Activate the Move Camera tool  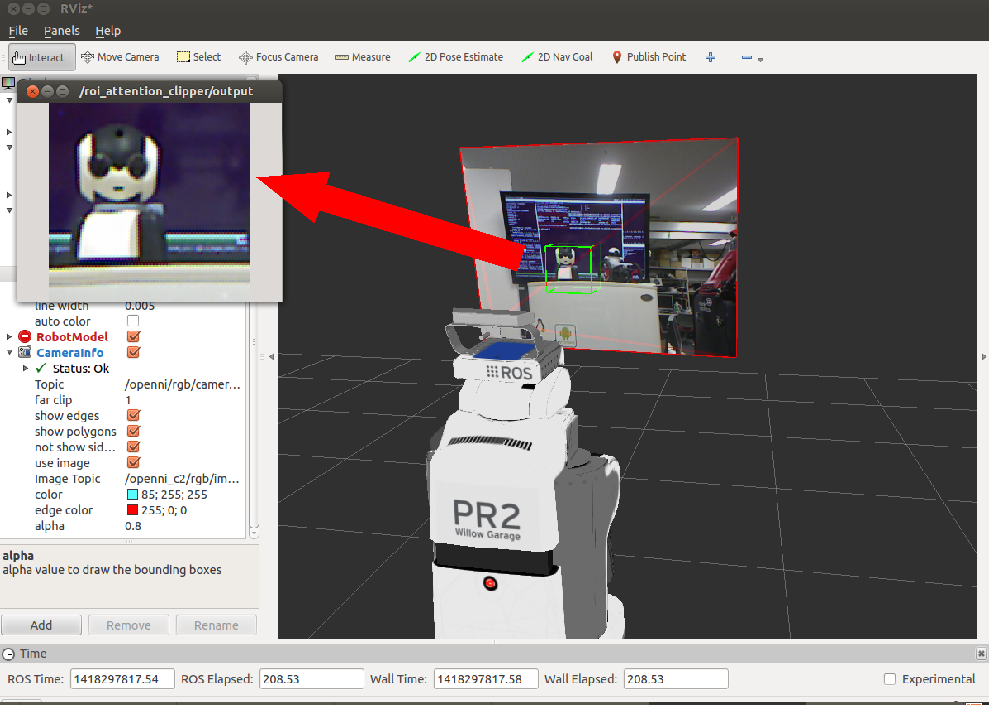[120, 57]
